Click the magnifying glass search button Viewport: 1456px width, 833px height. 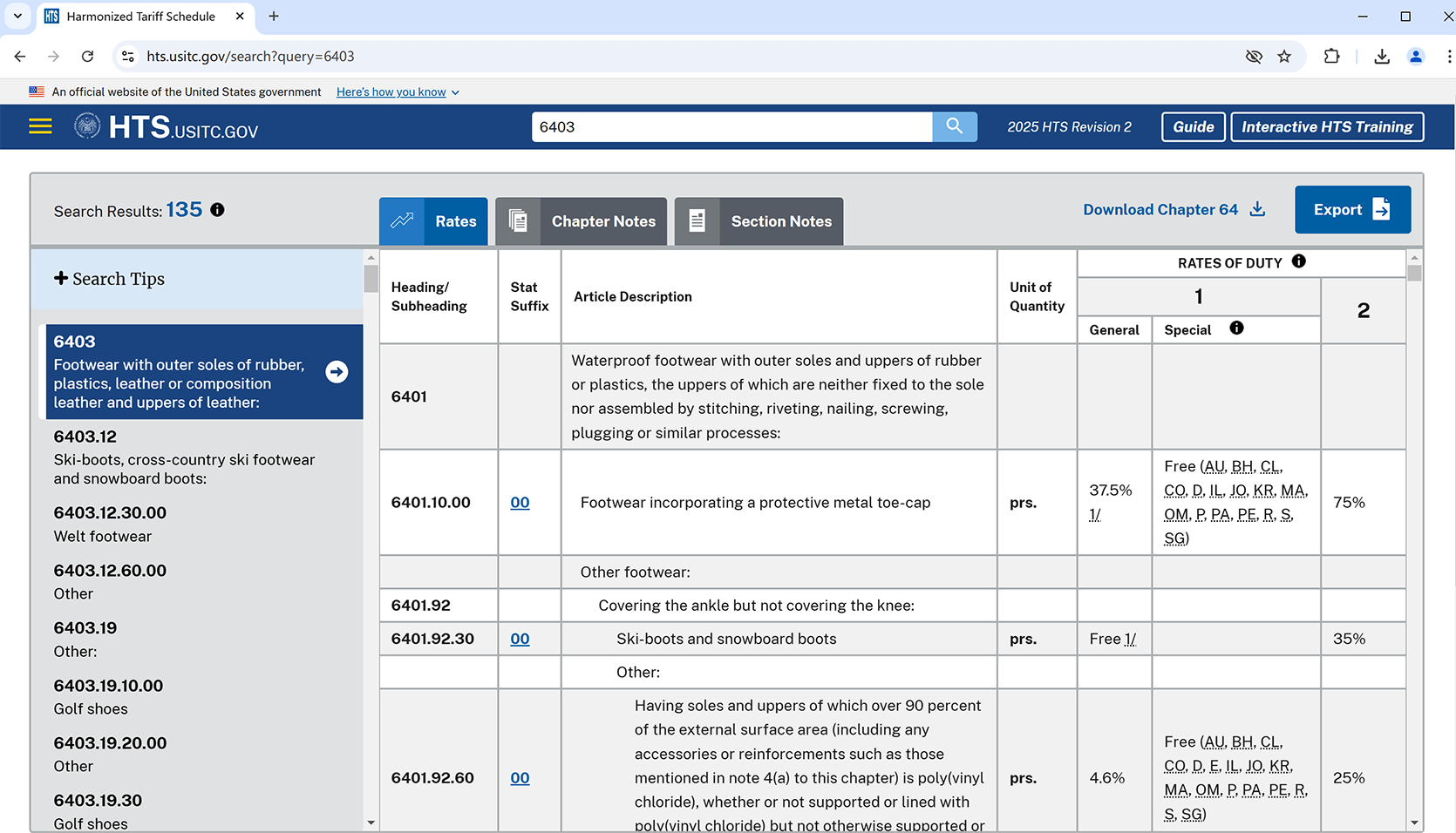click(954, 126)
